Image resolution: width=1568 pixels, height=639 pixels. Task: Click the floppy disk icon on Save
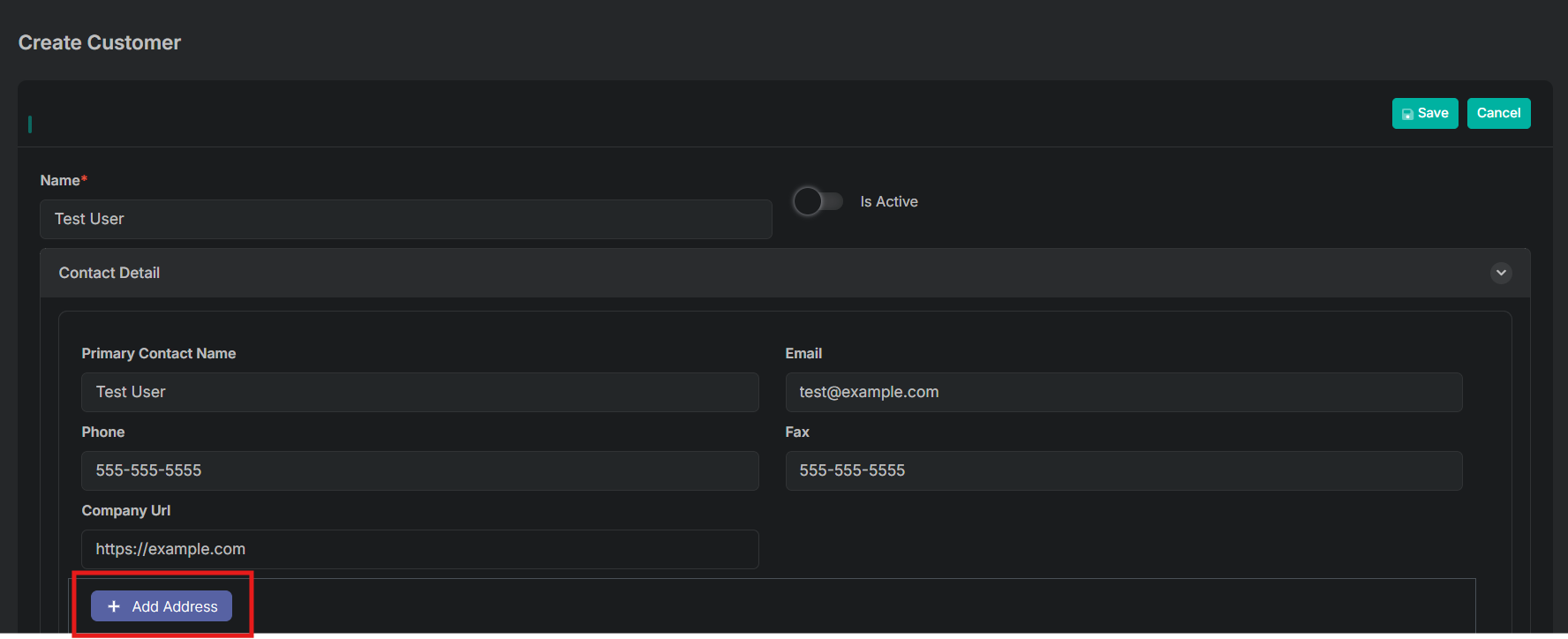(x=1407, y=114)
